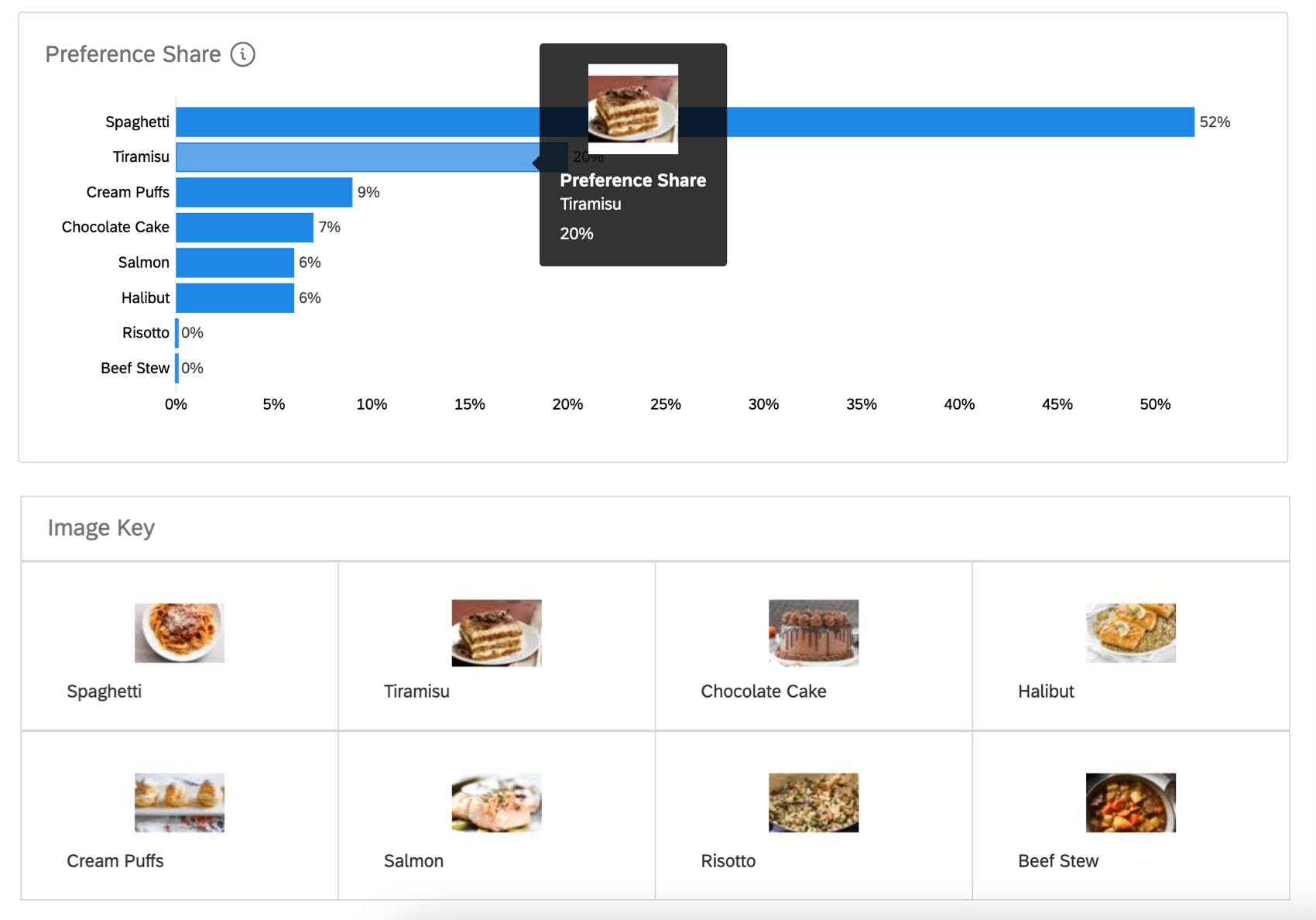
Task: Click the Beef Stew 0% bar
Action: click(177, 369)
